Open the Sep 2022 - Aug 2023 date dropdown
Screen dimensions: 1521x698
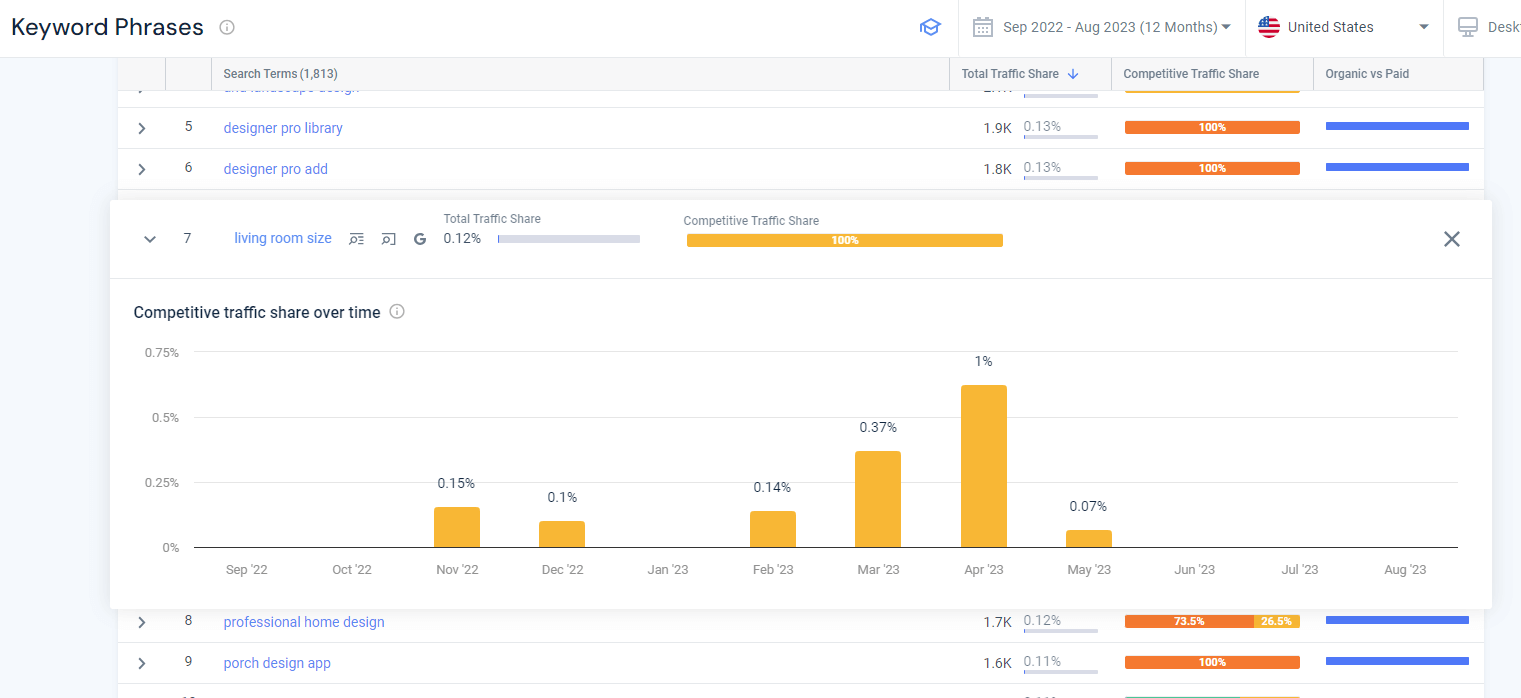pos(1117,27)
